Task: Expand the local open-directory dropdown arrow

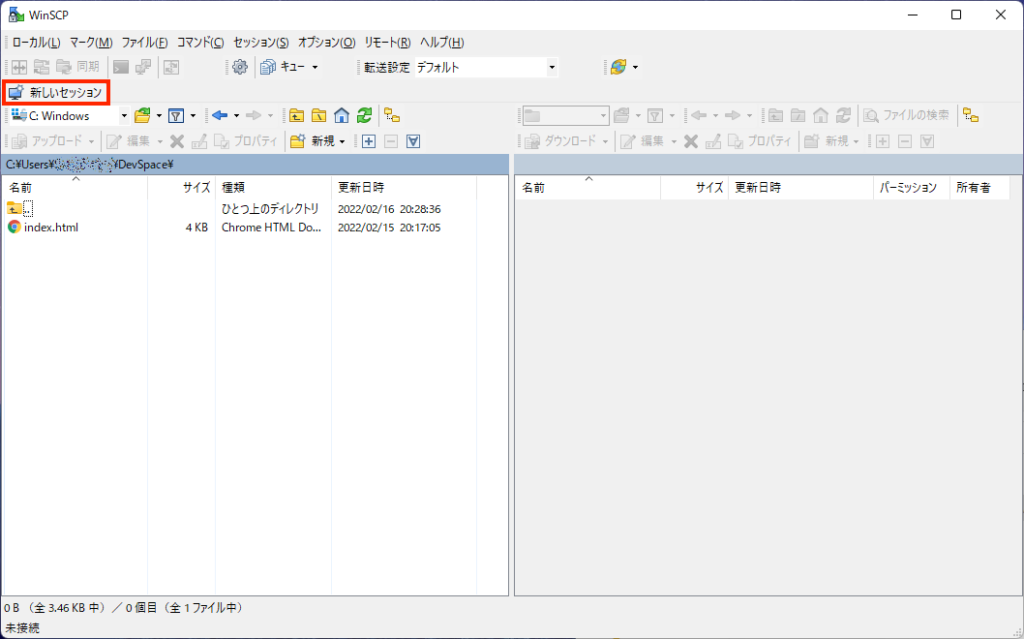Action: [x=159, y=116]
